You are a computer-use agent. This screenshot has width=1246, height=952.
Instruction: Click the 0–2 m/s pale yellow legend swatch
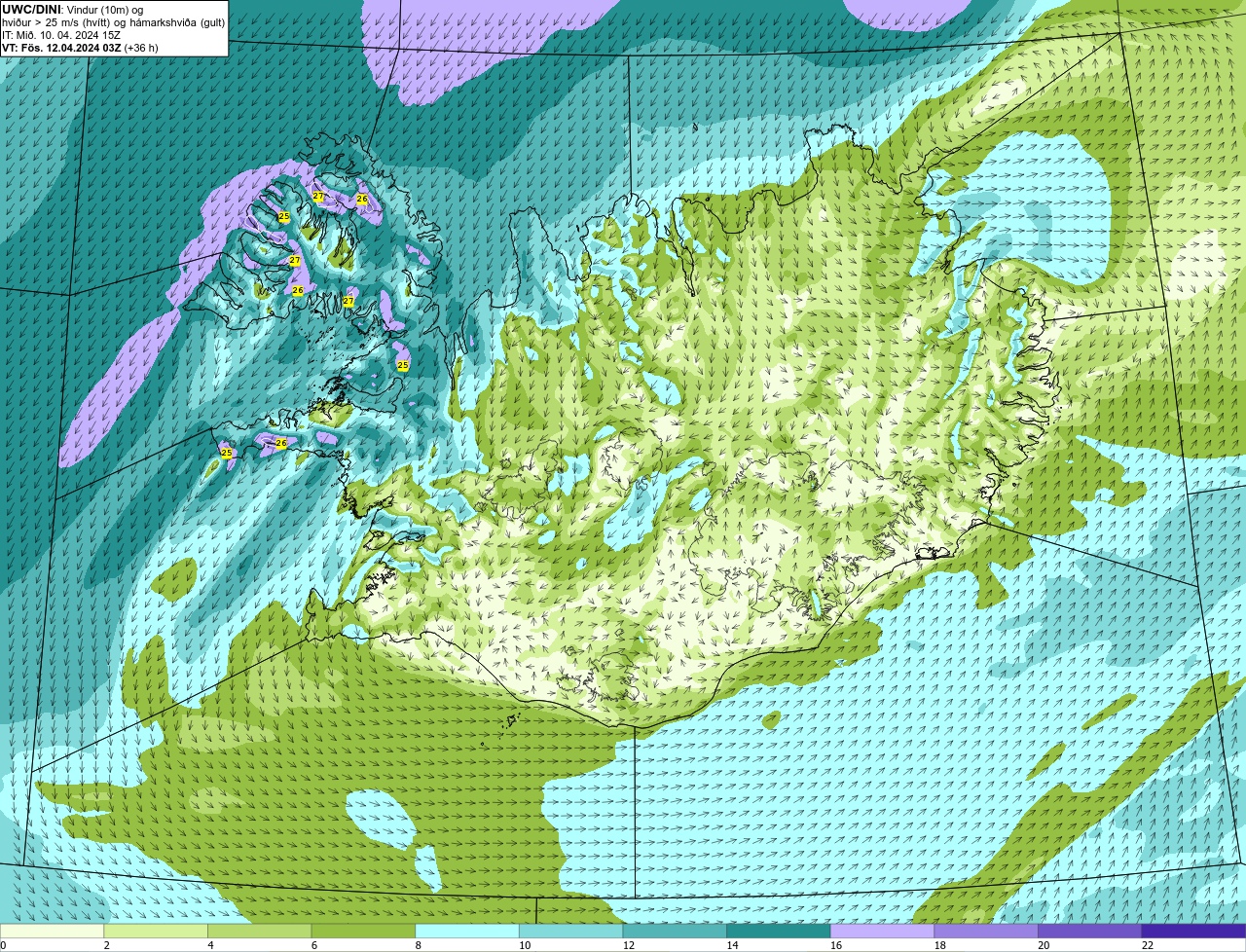[x=53, y=931]
